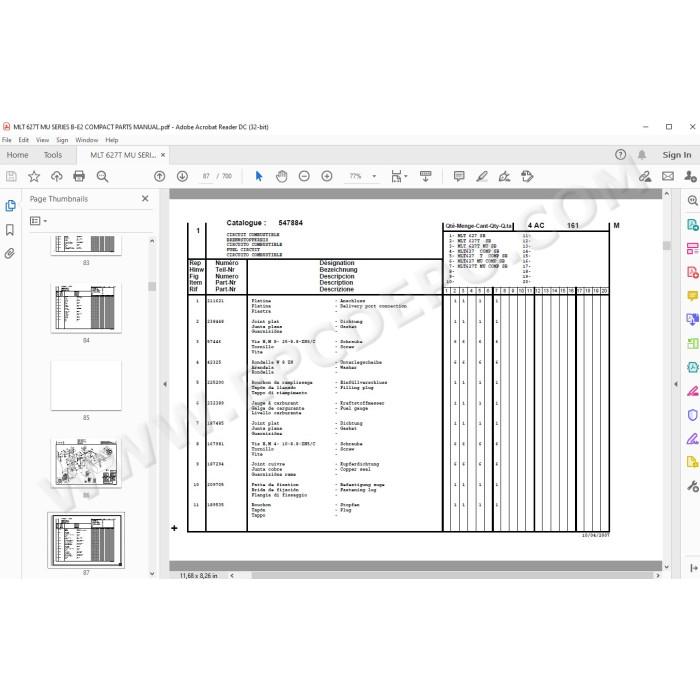Print the document with printer icon
This screenshot has height=700, width=700.
(x=79, y=176)
